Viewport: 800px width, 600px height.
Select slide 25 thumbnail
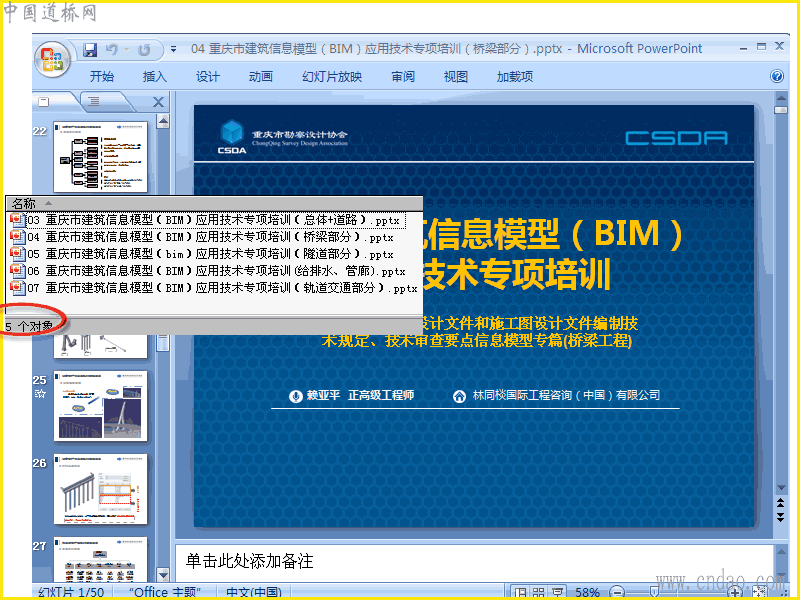tap(101, 406)
